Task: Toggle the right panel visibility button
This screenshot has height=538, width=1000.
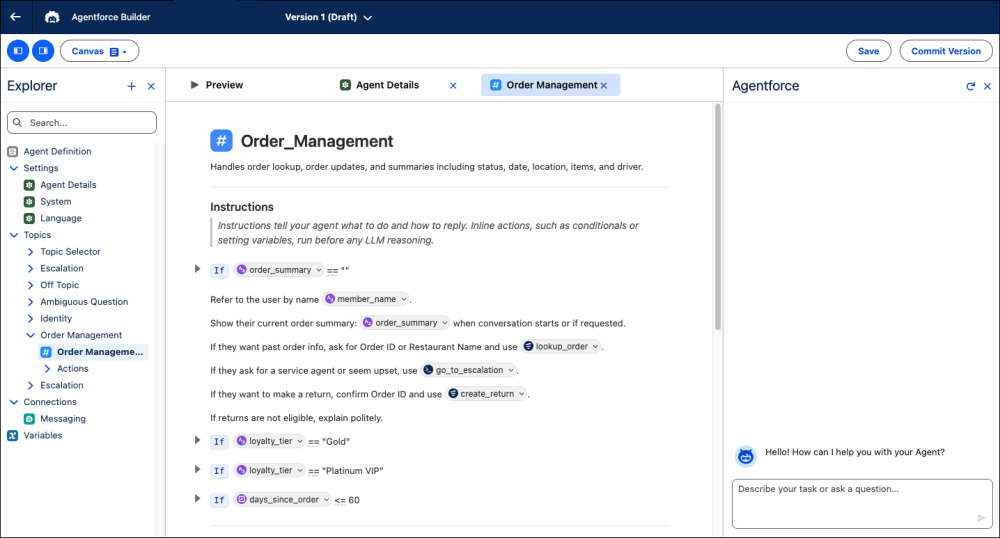Action: (43, 51)
